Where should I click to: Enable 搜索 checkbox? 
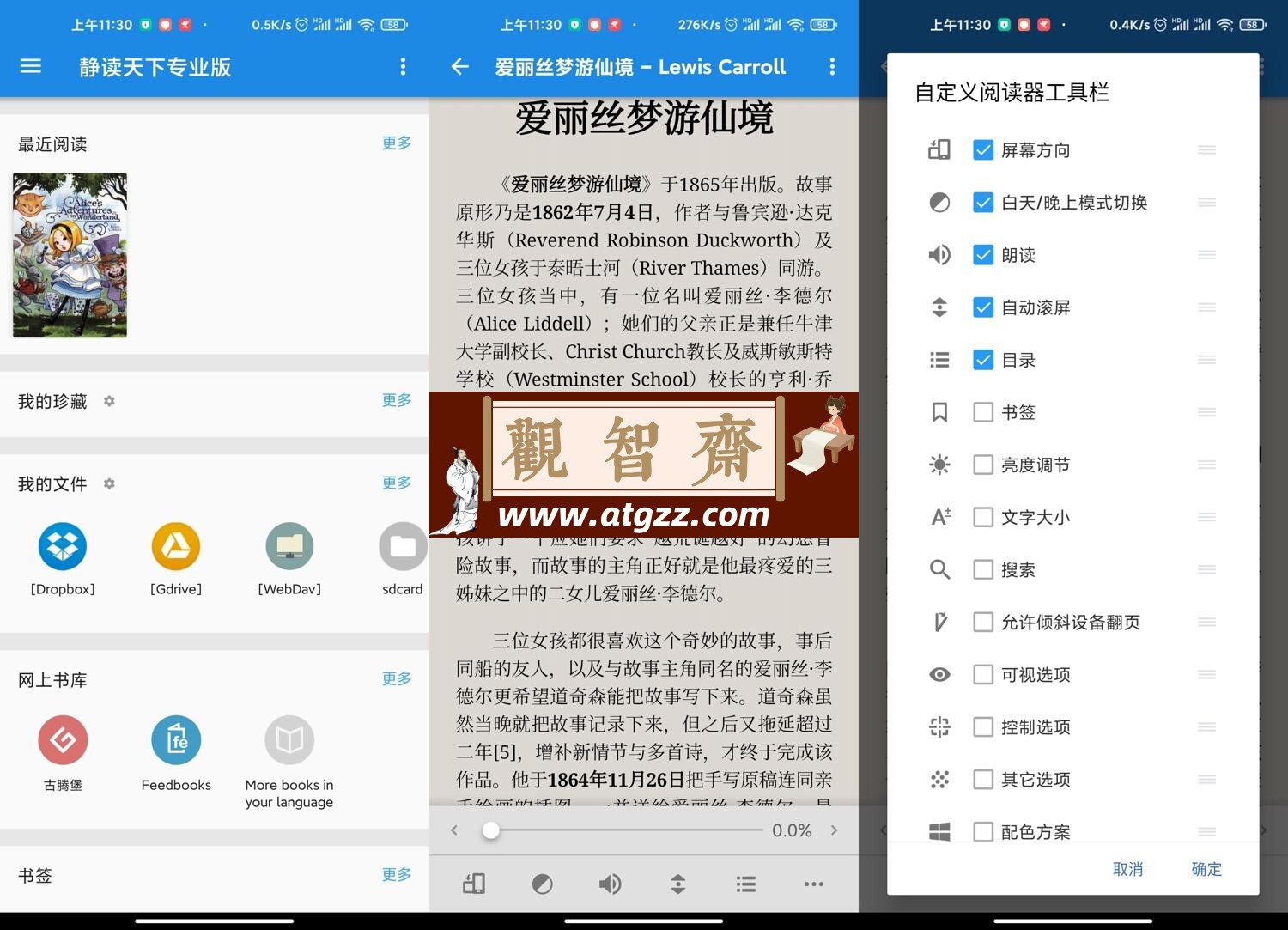(983, 569)
